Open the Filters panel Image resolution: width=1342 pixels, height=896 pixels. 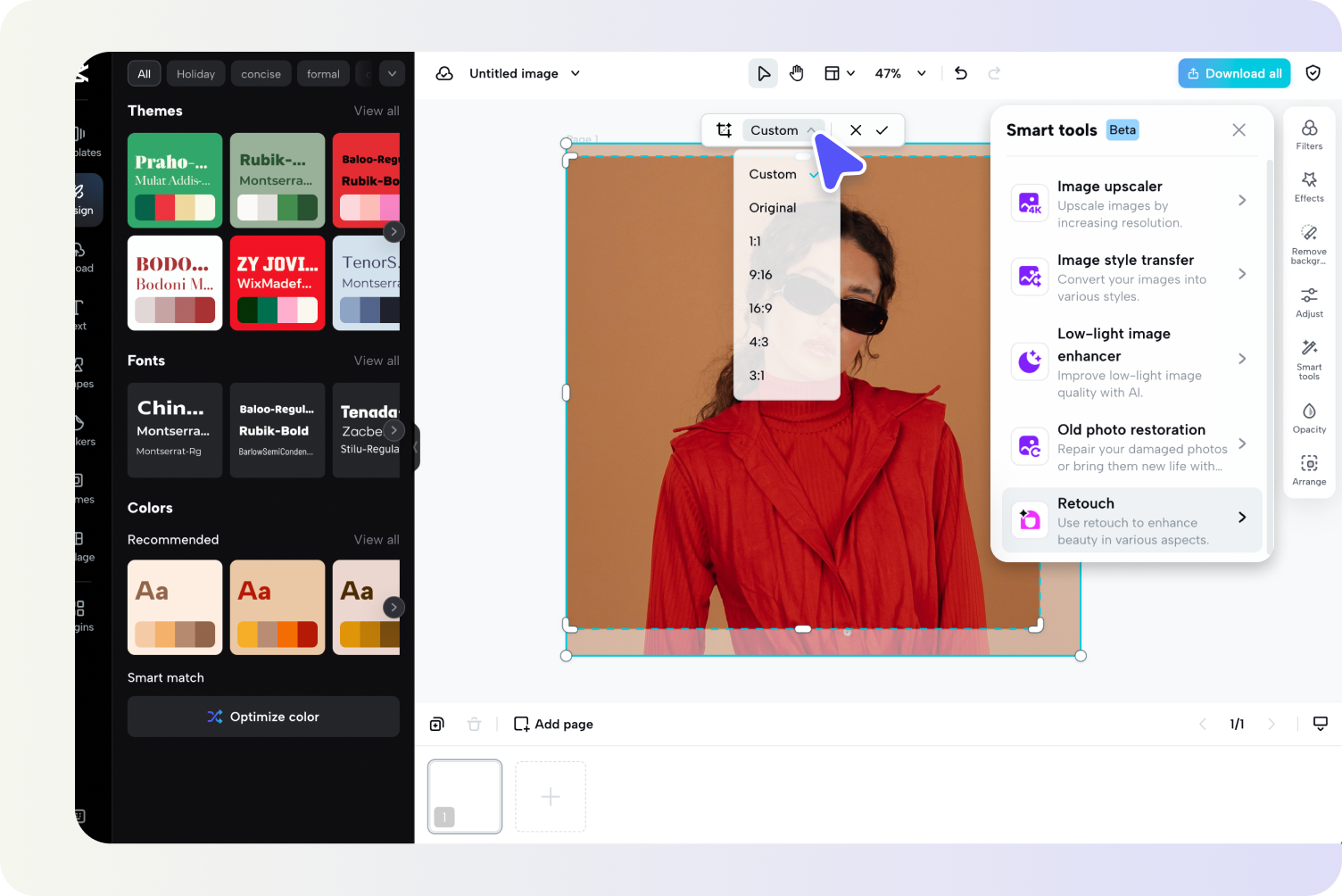(1309, 134)
